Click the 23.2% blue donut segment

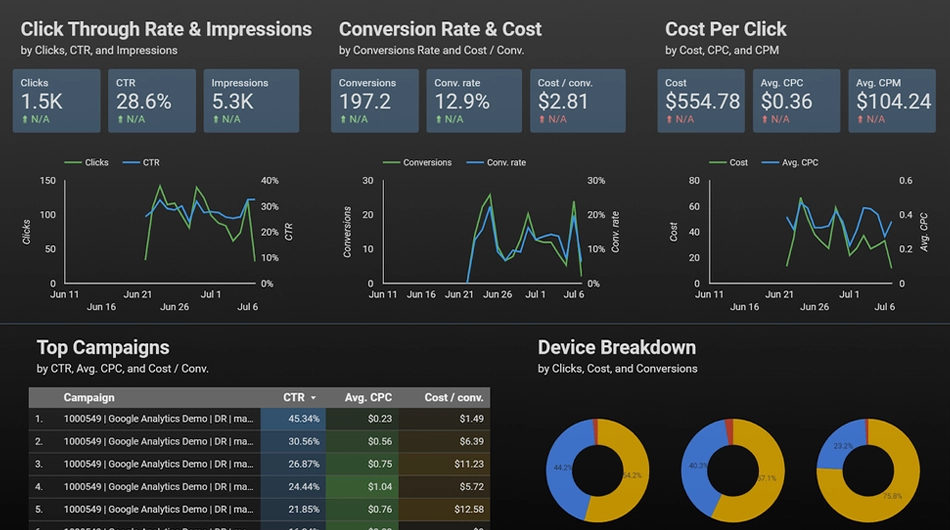coord(842,446)
